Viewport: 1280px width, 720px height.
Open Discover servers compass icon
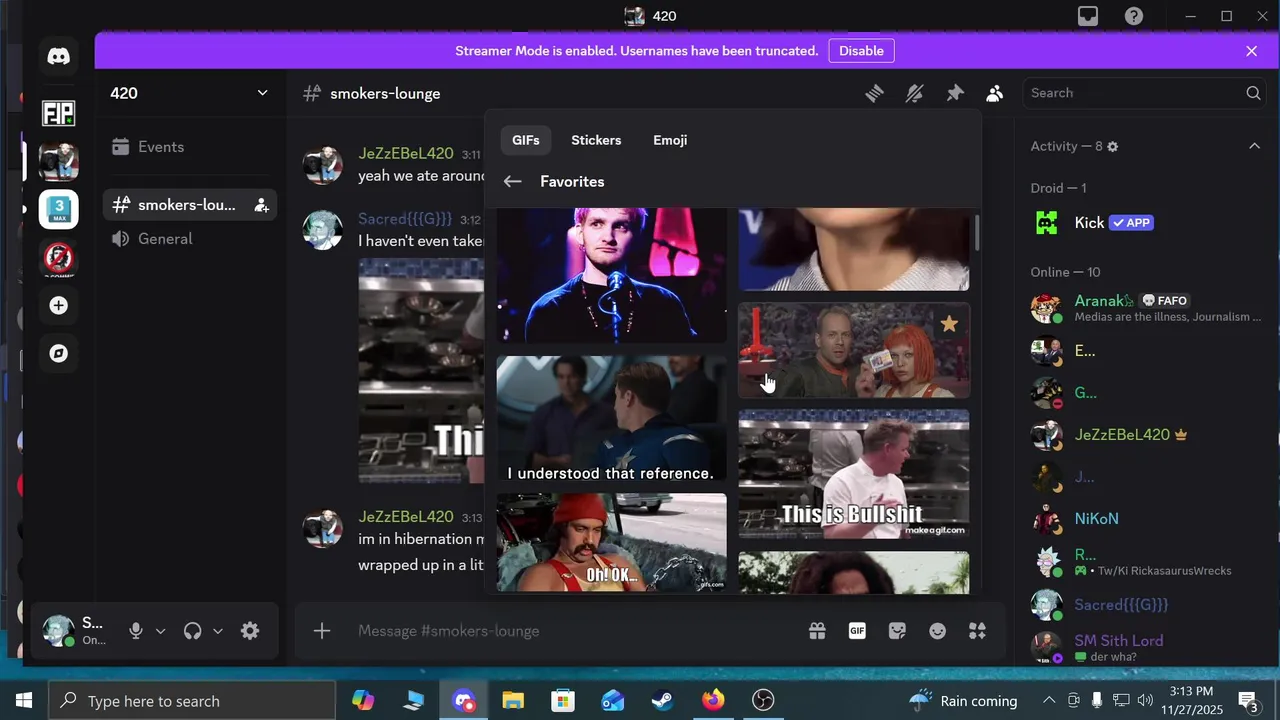pos(59,353)
